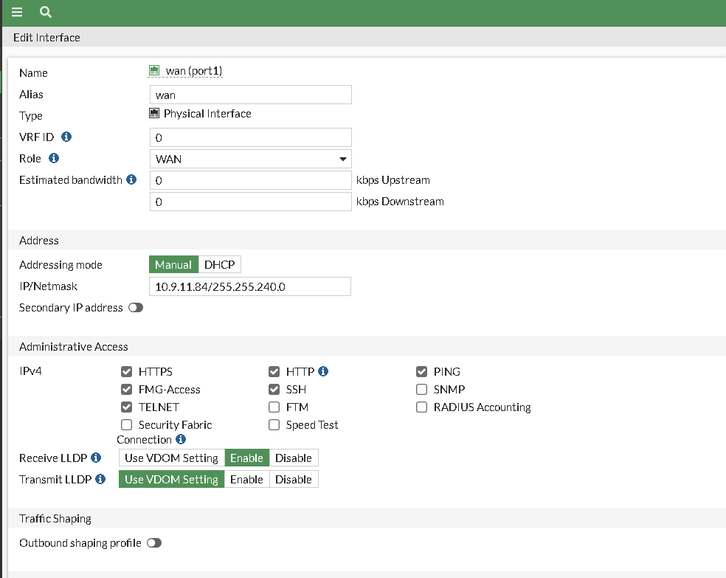The width and height of the screenshot is (726, 578).
Task: Open the hamburger navigation menu
Action: click(17, 12)
